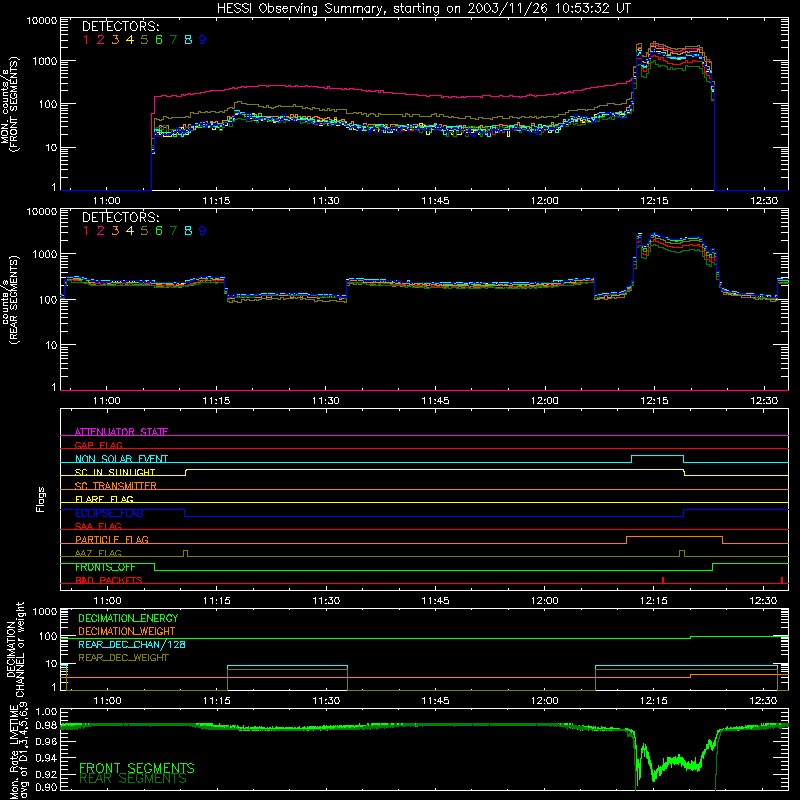Click 11:30 tick label under rear segments plot
The width and height of the screenshot is (800, 800).
326,401
